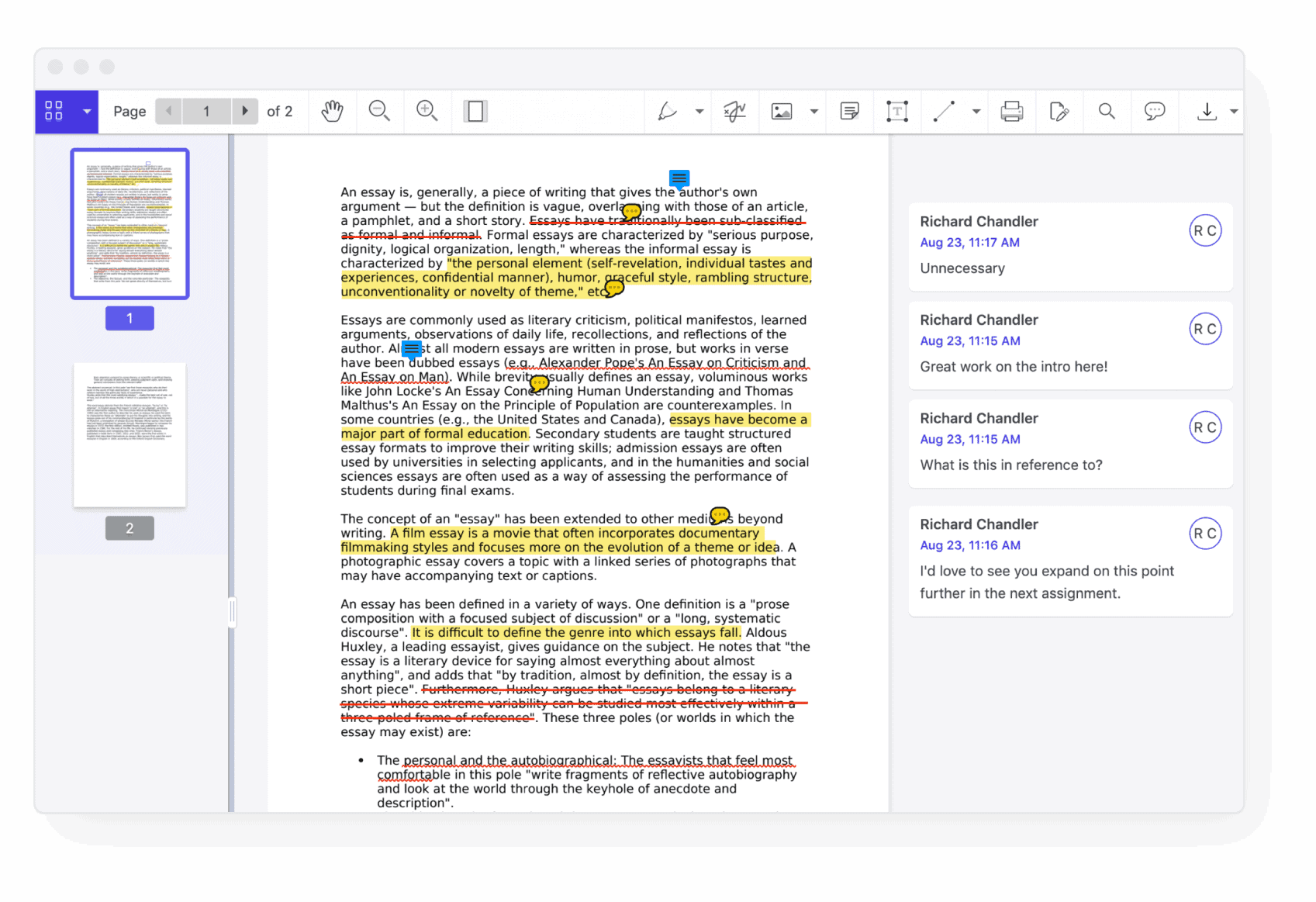Open the search magnifier tool
Screen dimensions: 1316x902
(x=1107, y=111)
